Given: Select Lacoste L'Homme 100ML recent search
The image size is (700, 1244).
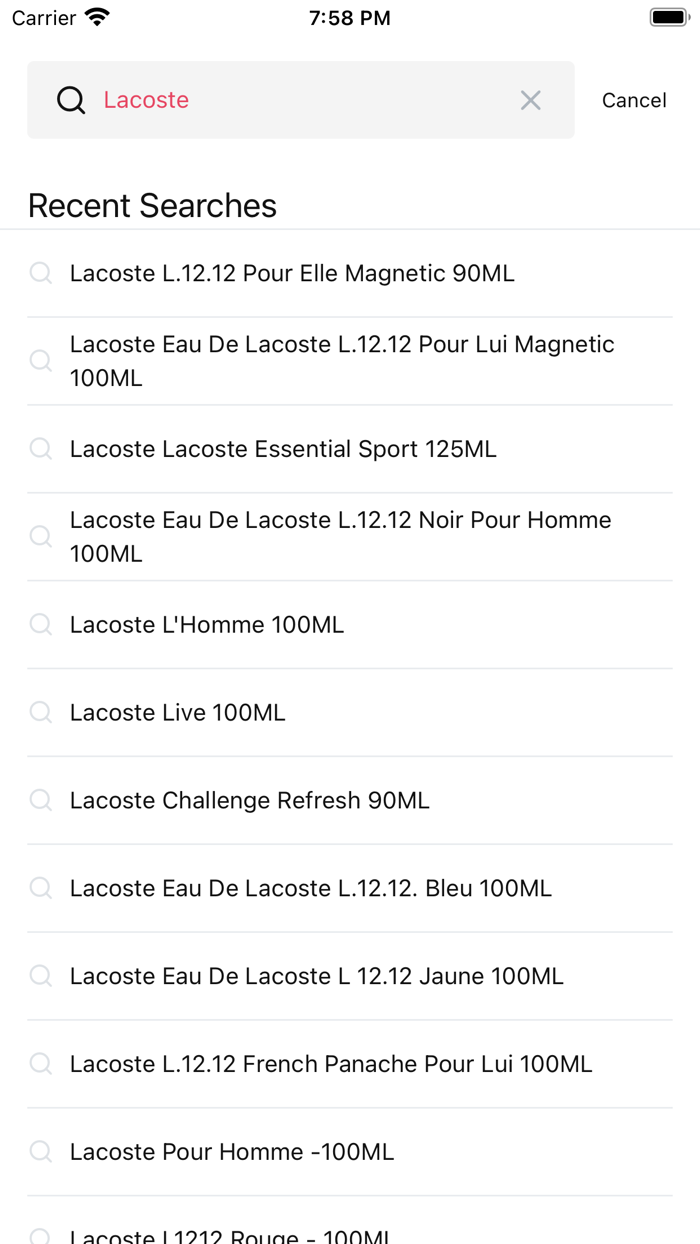Looking at the screenshot, I should pos(207,625).
